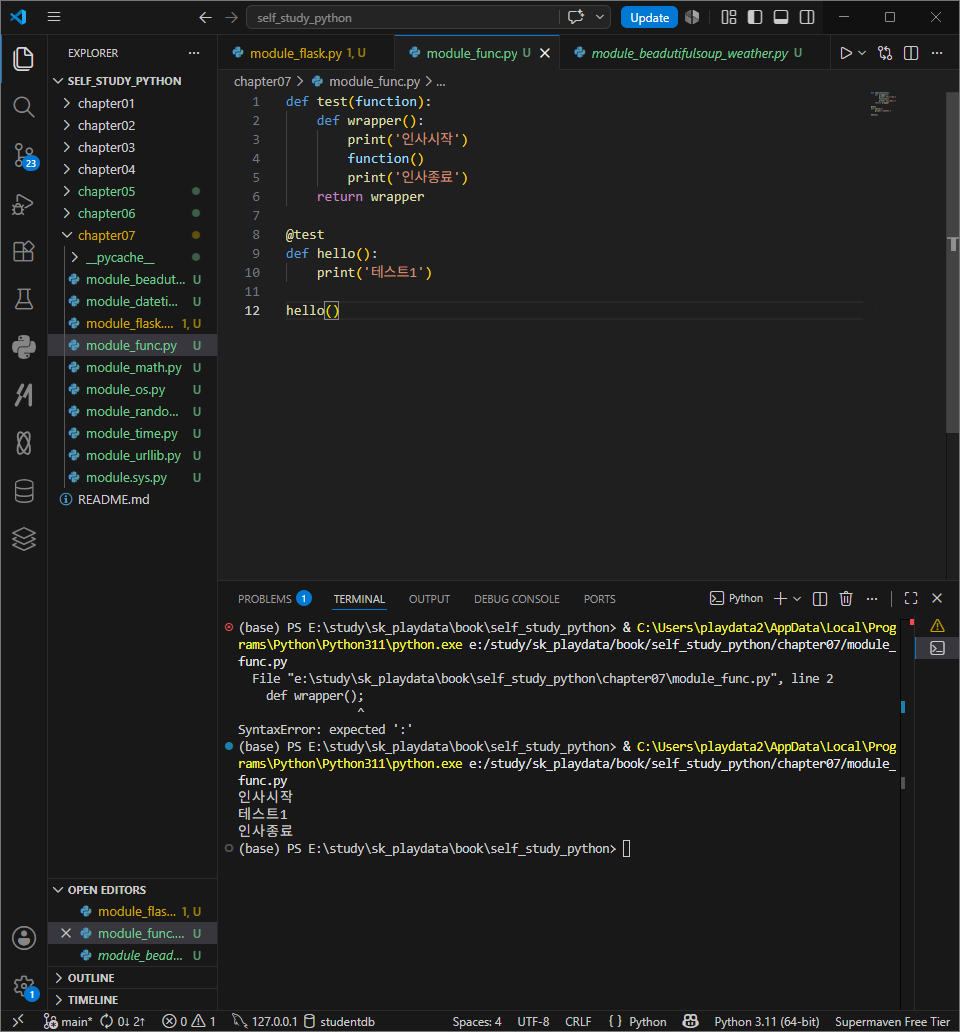Switch to module_flask.py editor tab
This screenshot has width=960, height=1032.
point(306,53)
